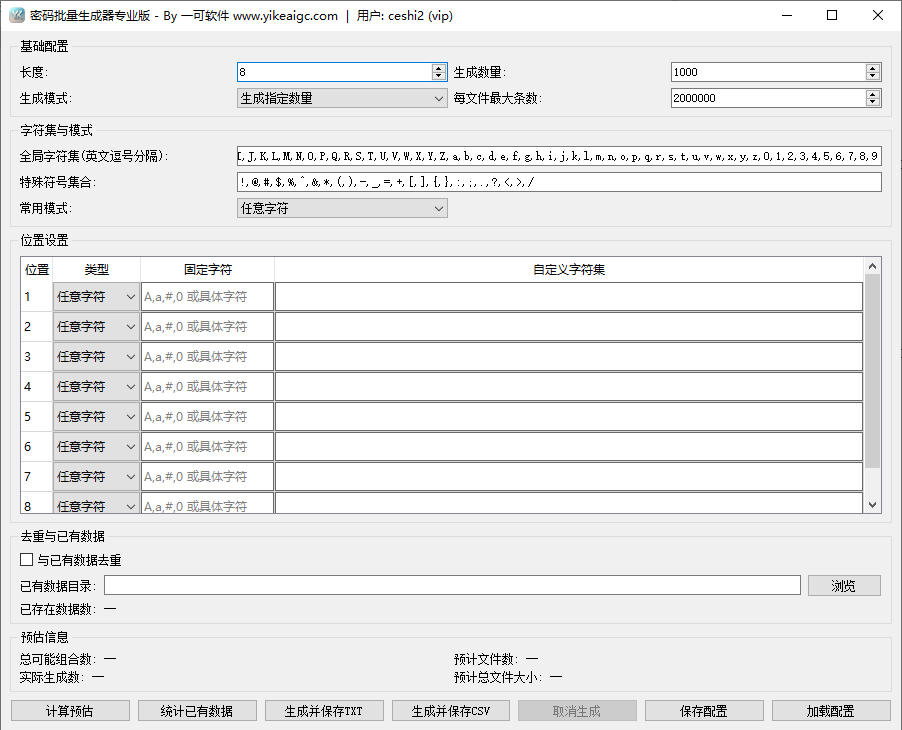Image resolution: width=902 pixels, height=730 pixels.
Task: Increase 每文件最大条数 using the stepper
Action: [872, 93]
